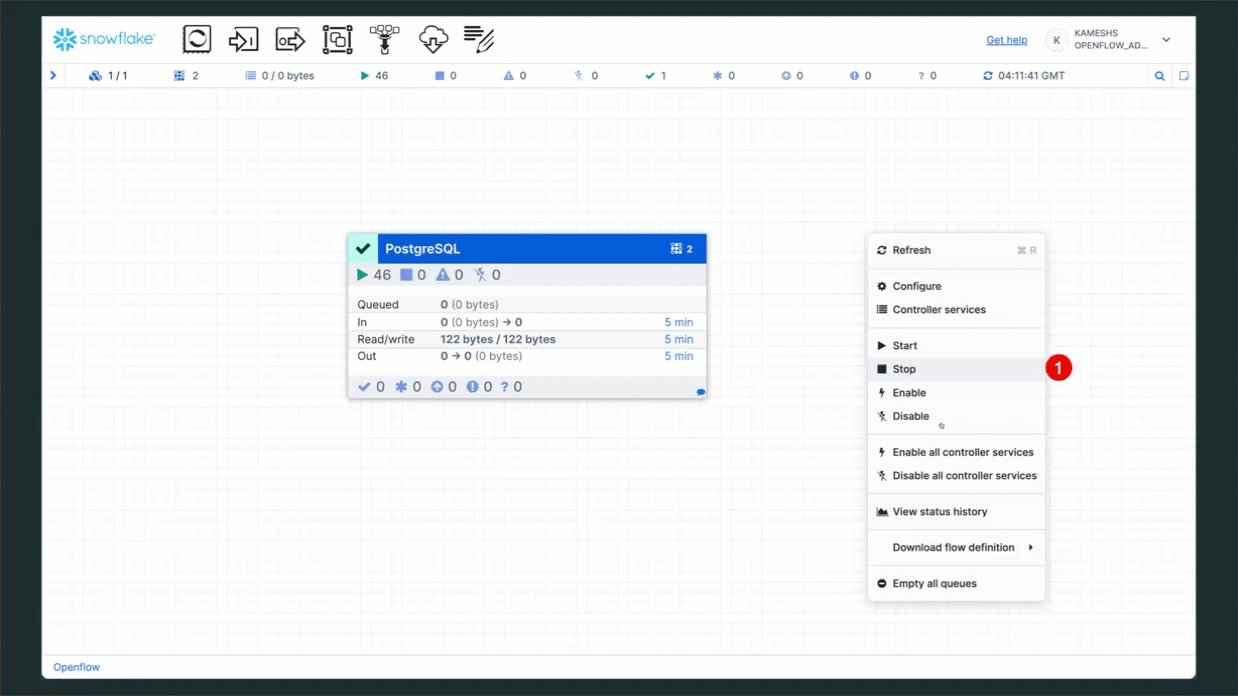Open the search magnifier icon
This screenshot has width=1238, height=696.
click(1160, 76)
